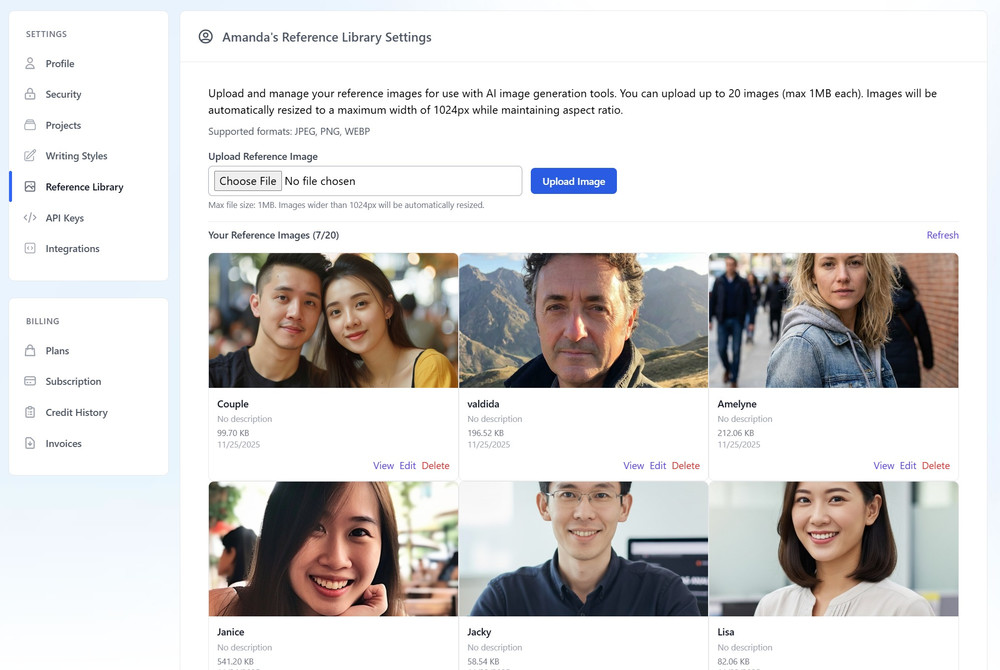Click the API Keys code icon
The width and height of the screenshot is (1000, 670).
[x=30, y=217]
